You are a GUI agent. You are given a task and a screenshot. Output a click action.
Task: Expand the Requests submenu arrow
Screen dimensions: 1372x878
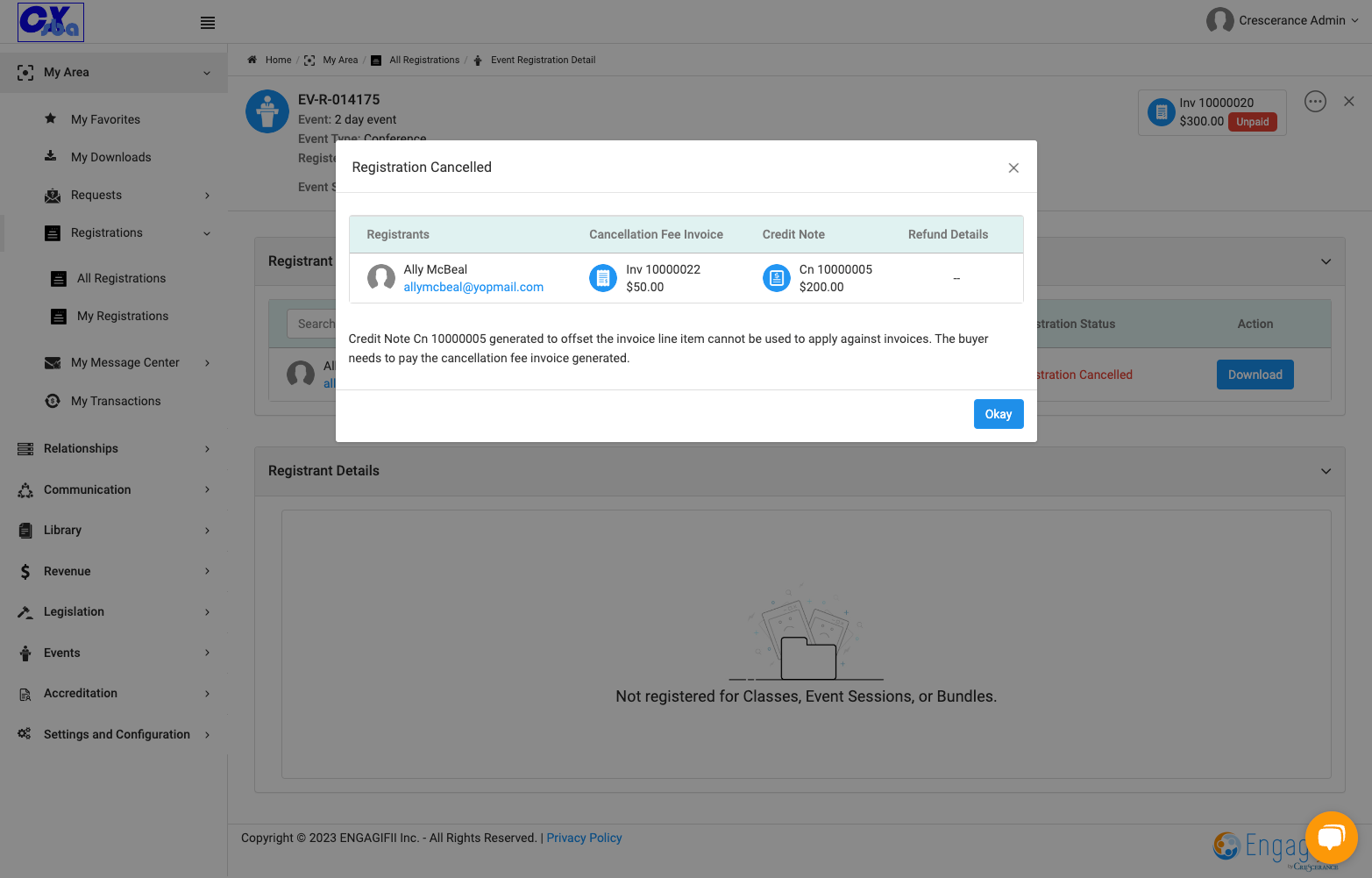207,196
